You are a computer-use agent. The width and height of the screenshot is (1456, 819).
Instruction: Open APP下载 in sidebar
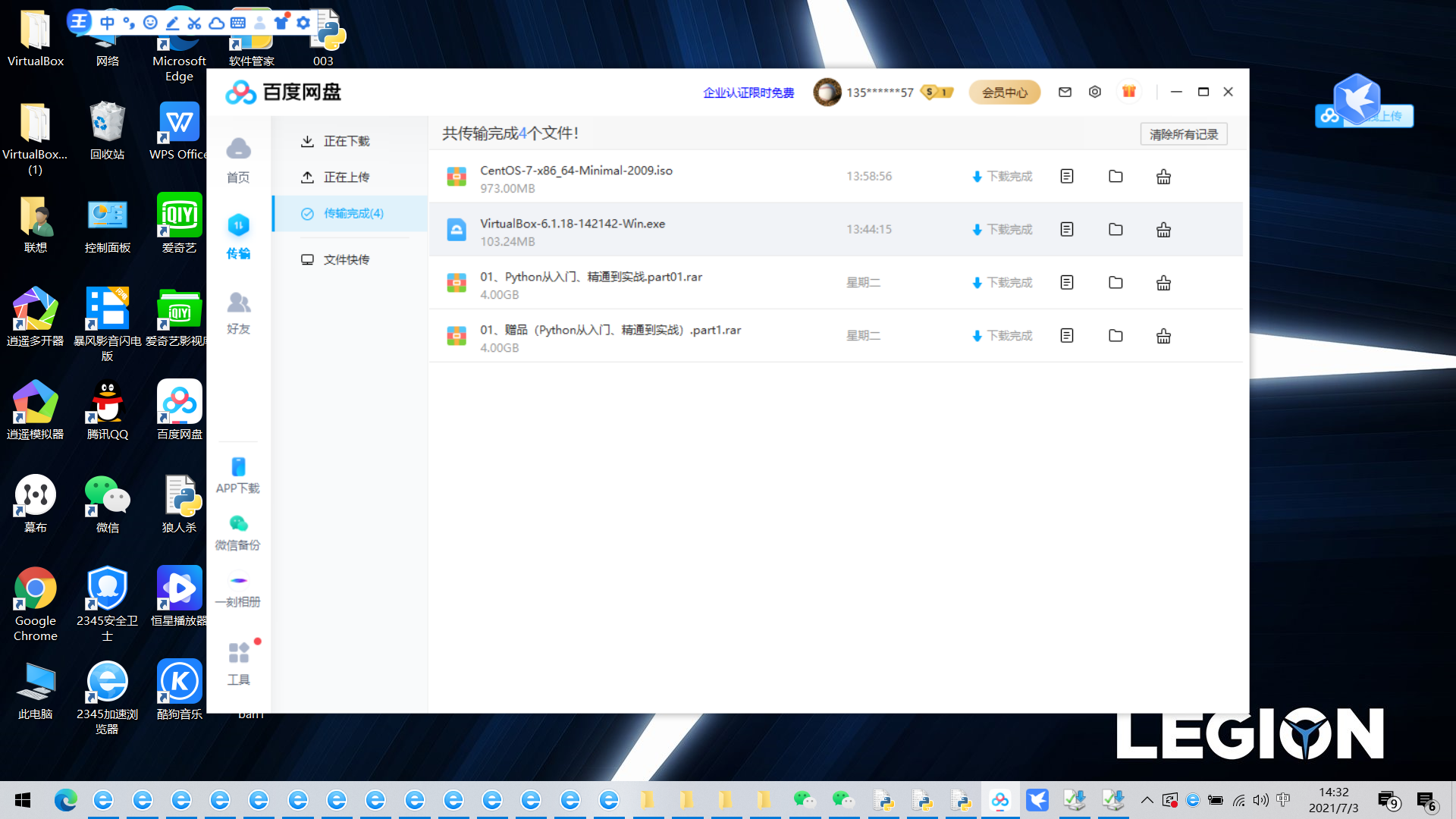(238, 475)
